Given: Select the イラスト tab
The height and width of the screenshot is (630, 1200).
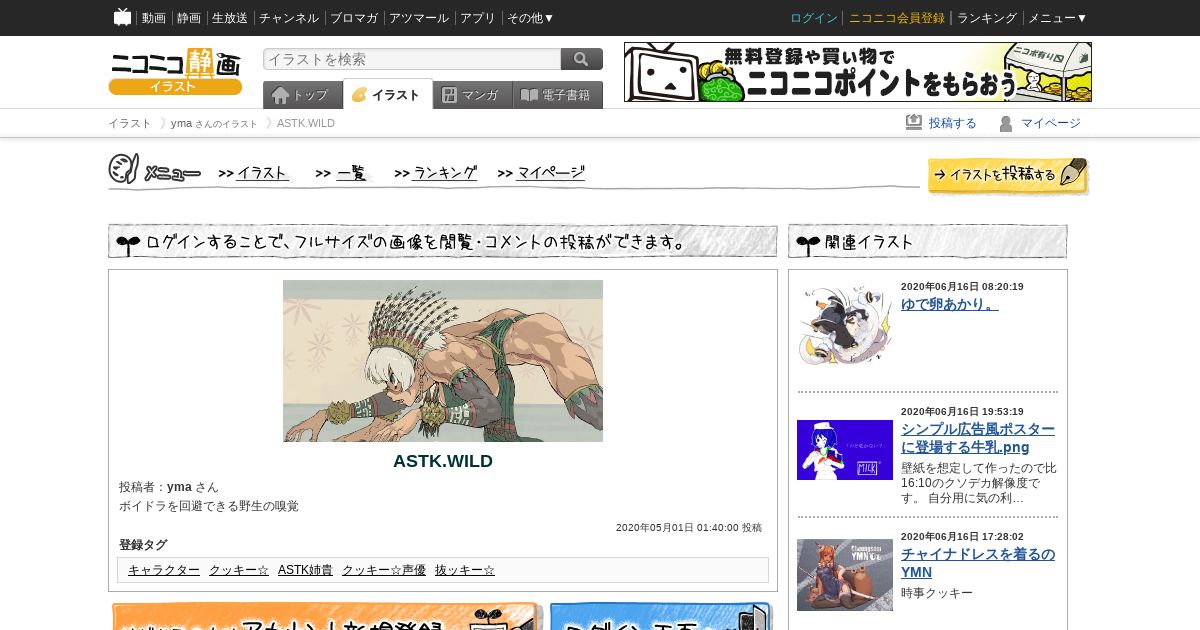Looking at the screenshot, I should click(x=388, y=95).
